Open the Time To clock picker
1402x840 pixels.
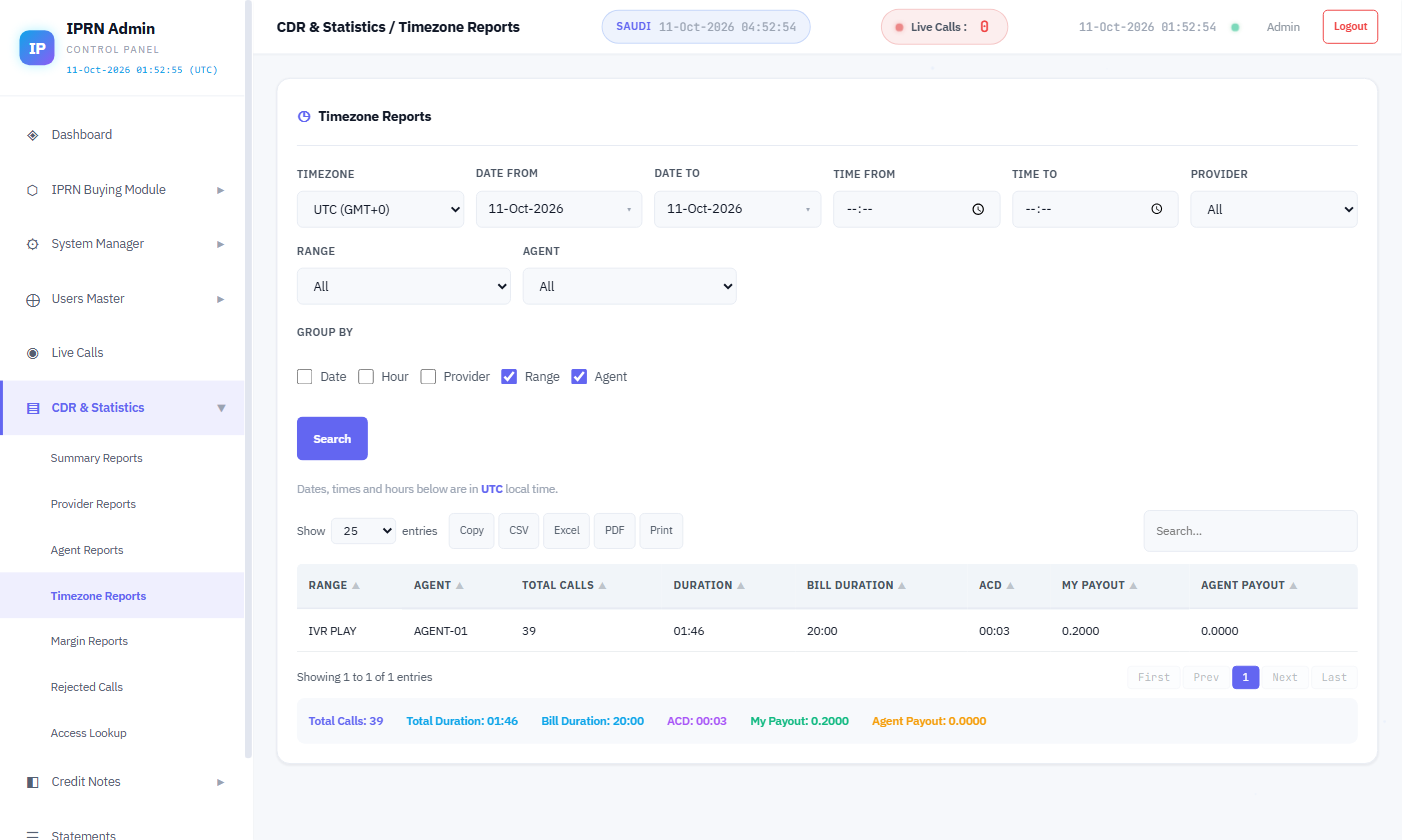pos(1157,209)
